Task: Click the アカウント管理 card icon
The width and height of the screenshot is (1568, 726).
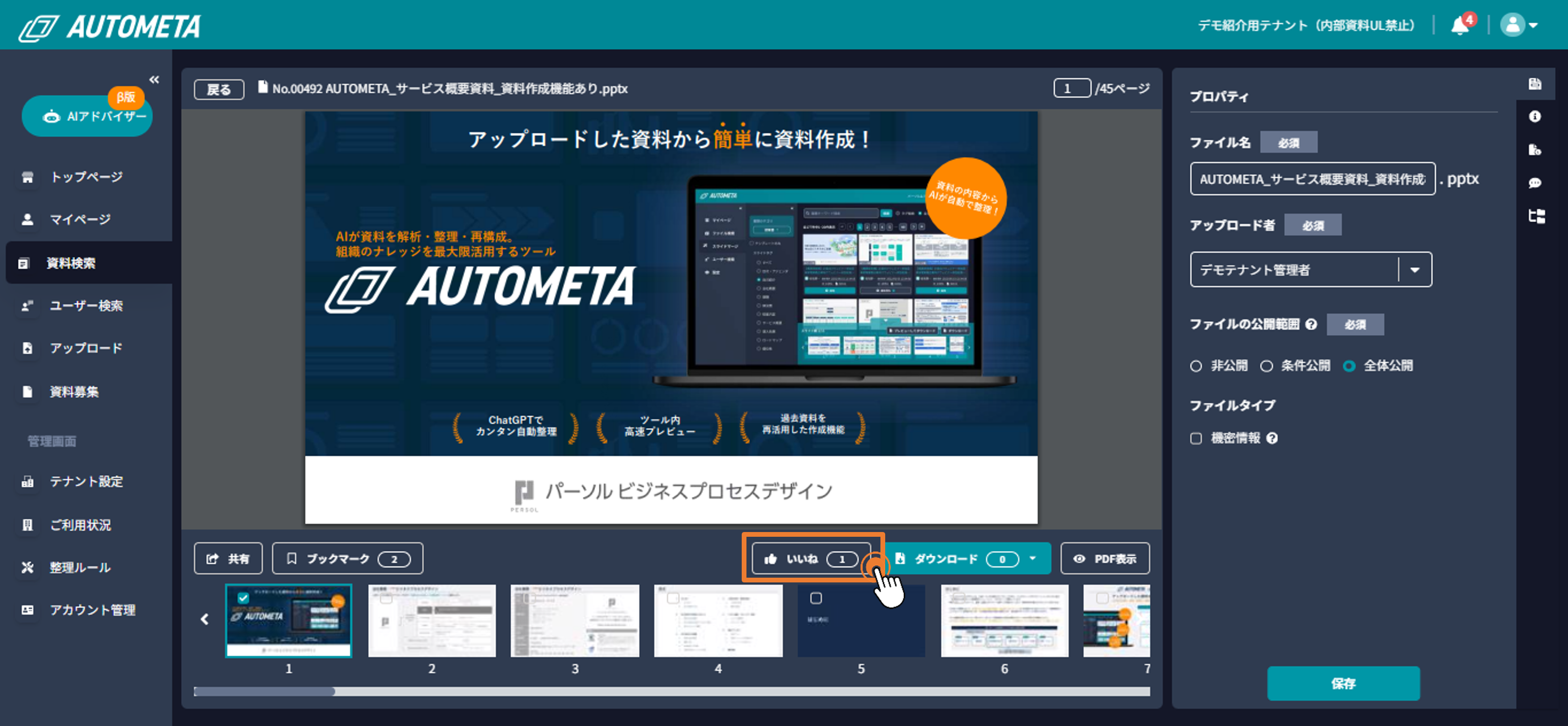Action: coord(28,610)
